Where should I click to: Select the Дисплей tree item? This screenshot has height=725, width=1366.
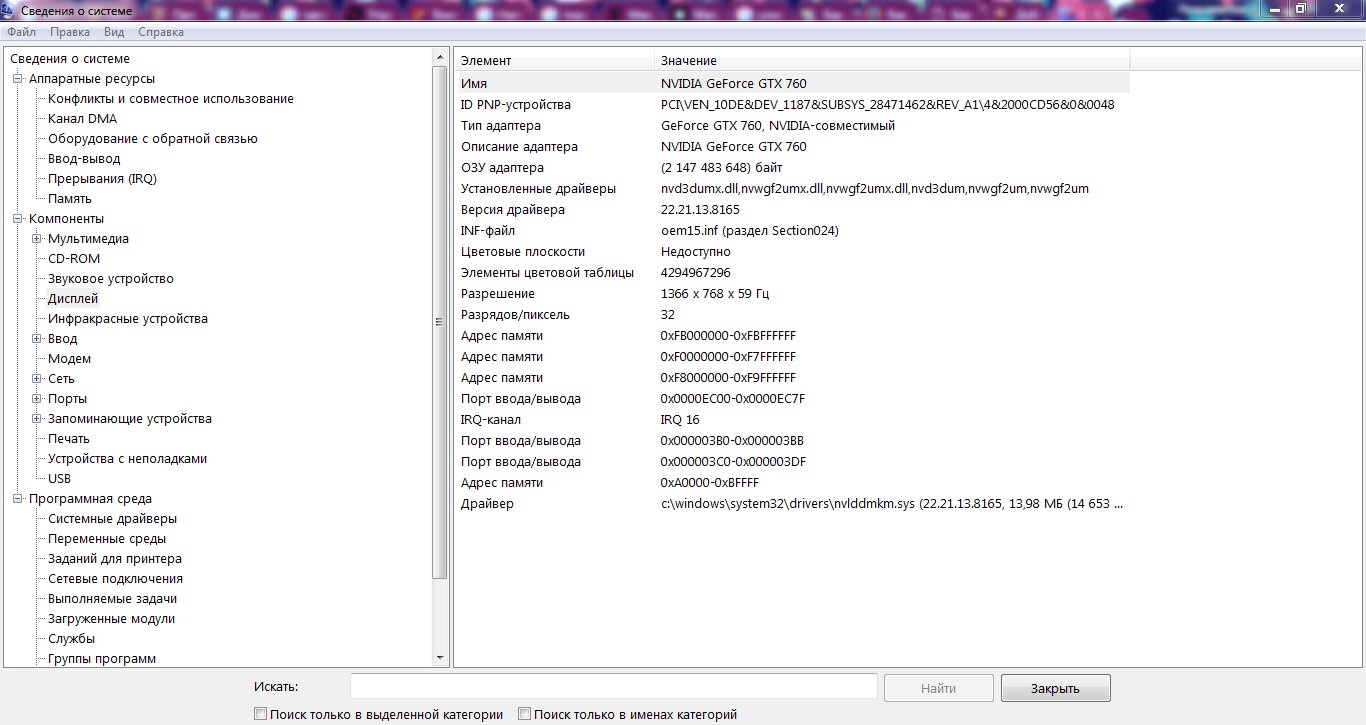pos(73,299)
